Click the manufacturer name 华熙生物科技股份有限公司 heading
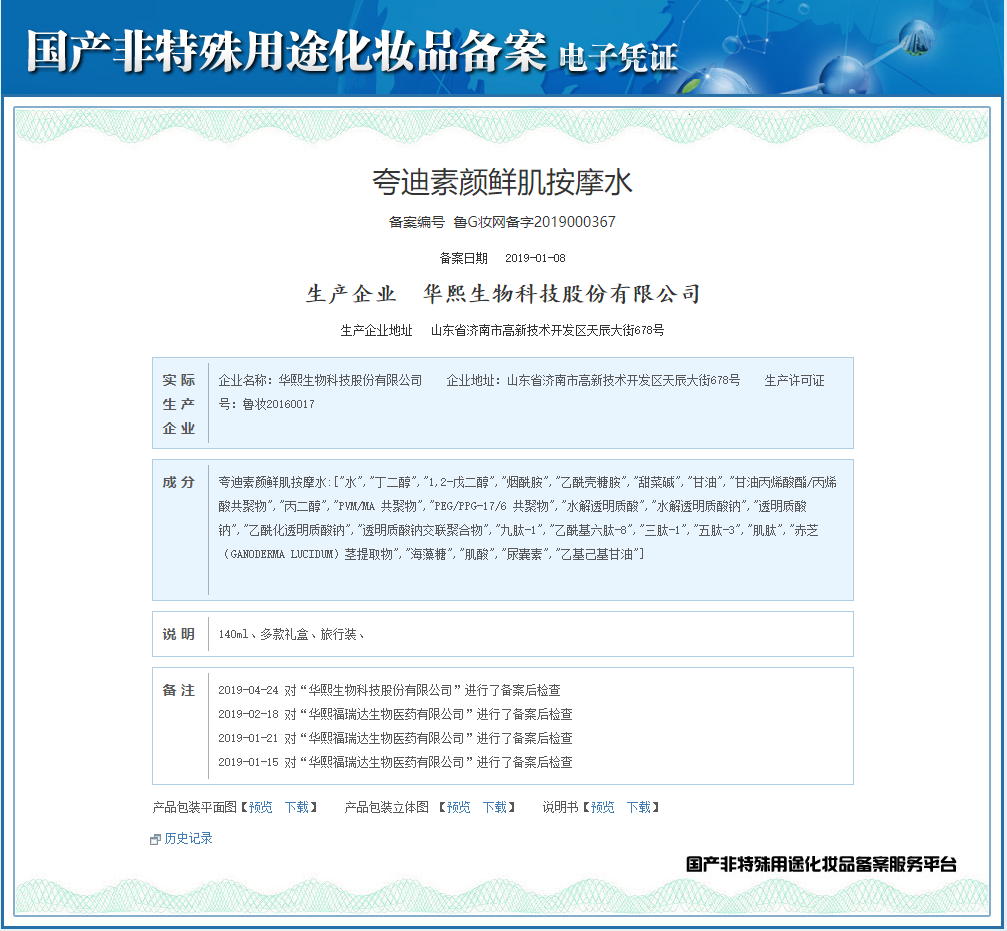 coord(561,294)
